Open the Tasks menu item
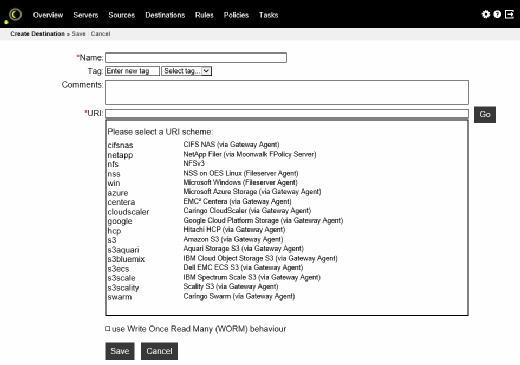520x365 pixels. click(x=268, y=15)
